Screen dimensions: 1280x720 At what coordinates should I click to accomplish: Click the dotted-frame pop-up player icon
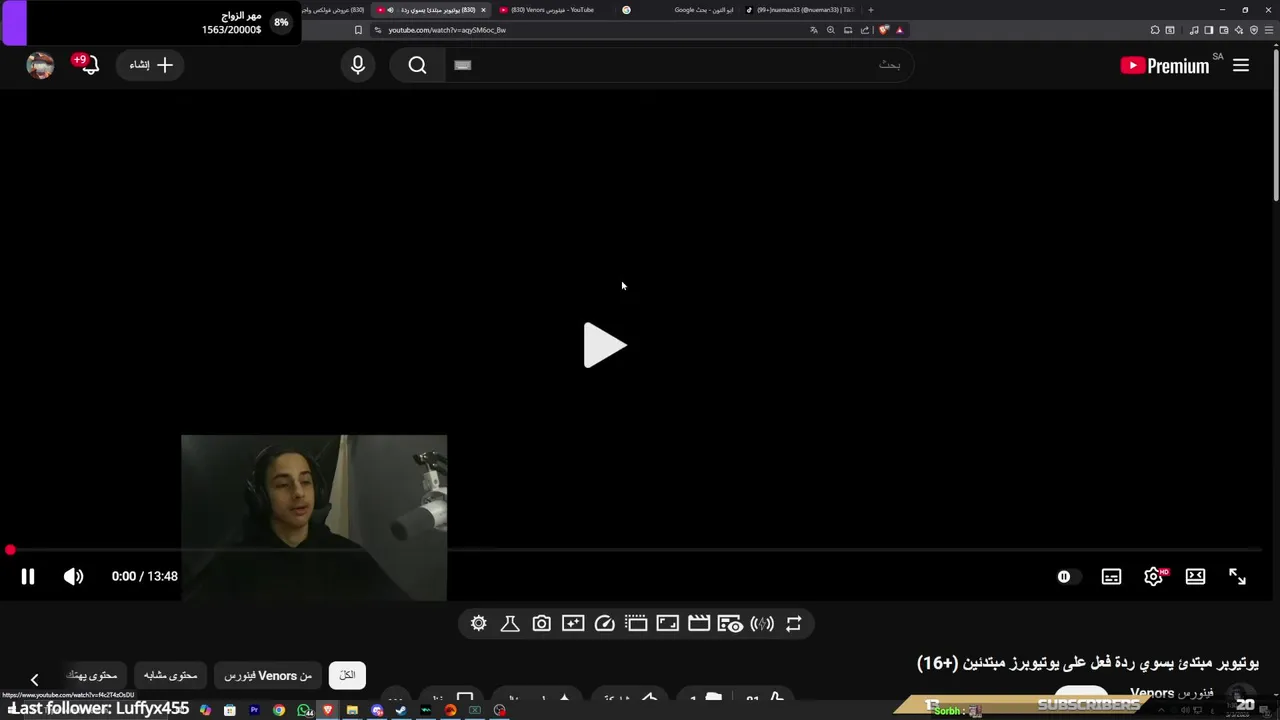tap(636, 623)
